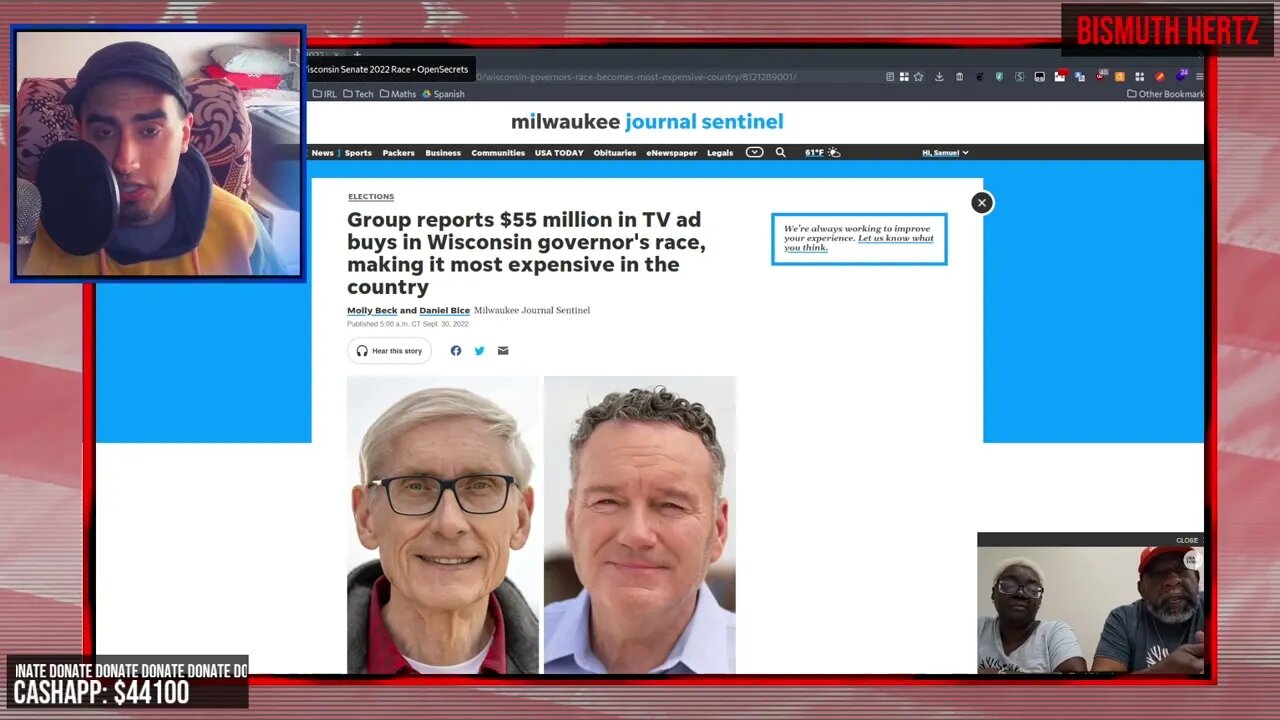
Task: Click the weather 61°F indicator
Action: coord(822,153)
